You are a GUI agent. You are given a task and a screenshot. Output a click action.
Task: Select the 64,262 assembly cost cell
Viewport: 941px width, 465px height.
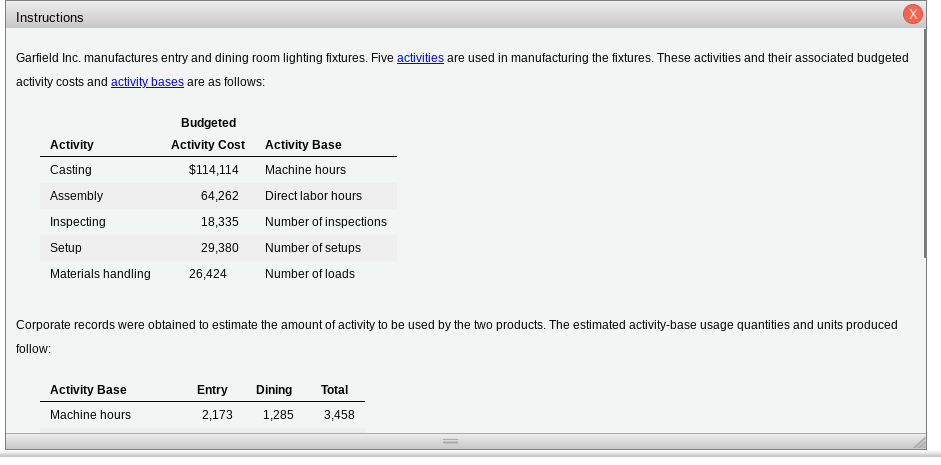[x=220, y=196]
